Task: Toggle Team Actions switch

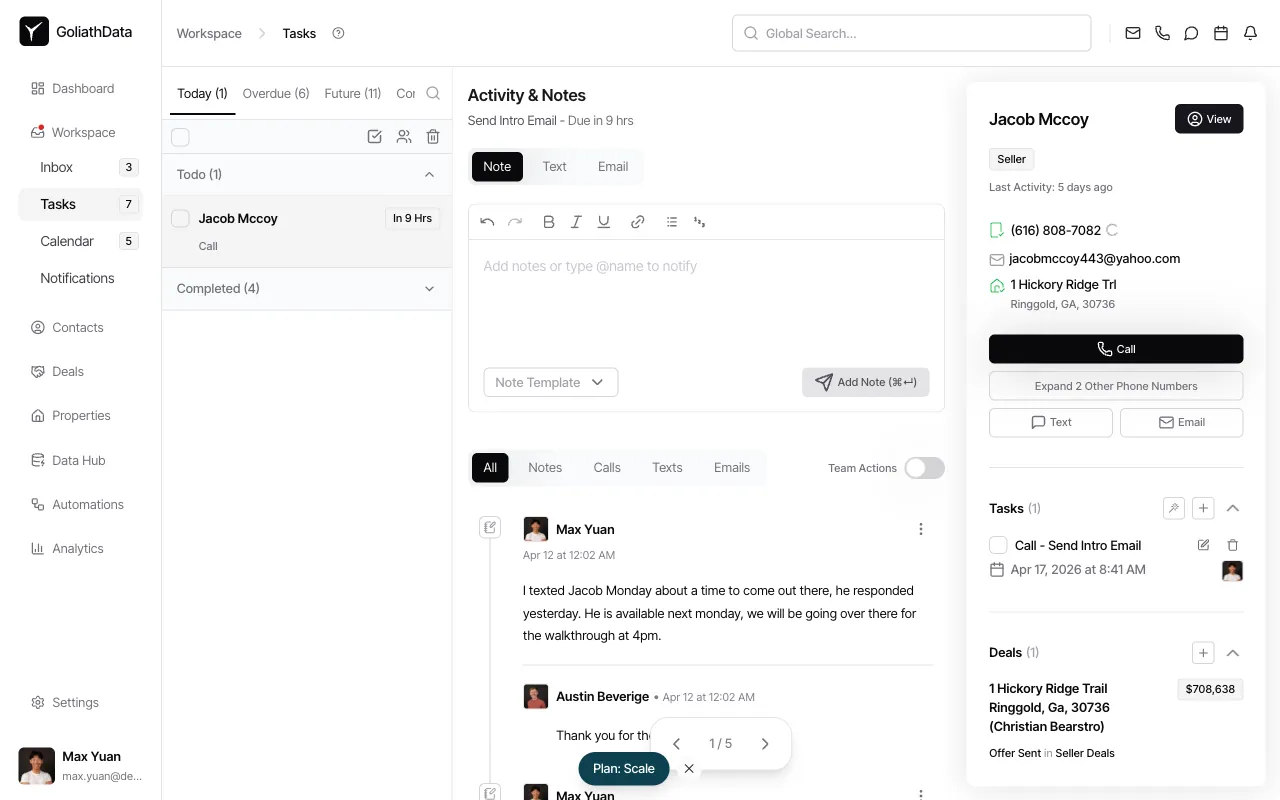Action: click(x=923, y=467)
